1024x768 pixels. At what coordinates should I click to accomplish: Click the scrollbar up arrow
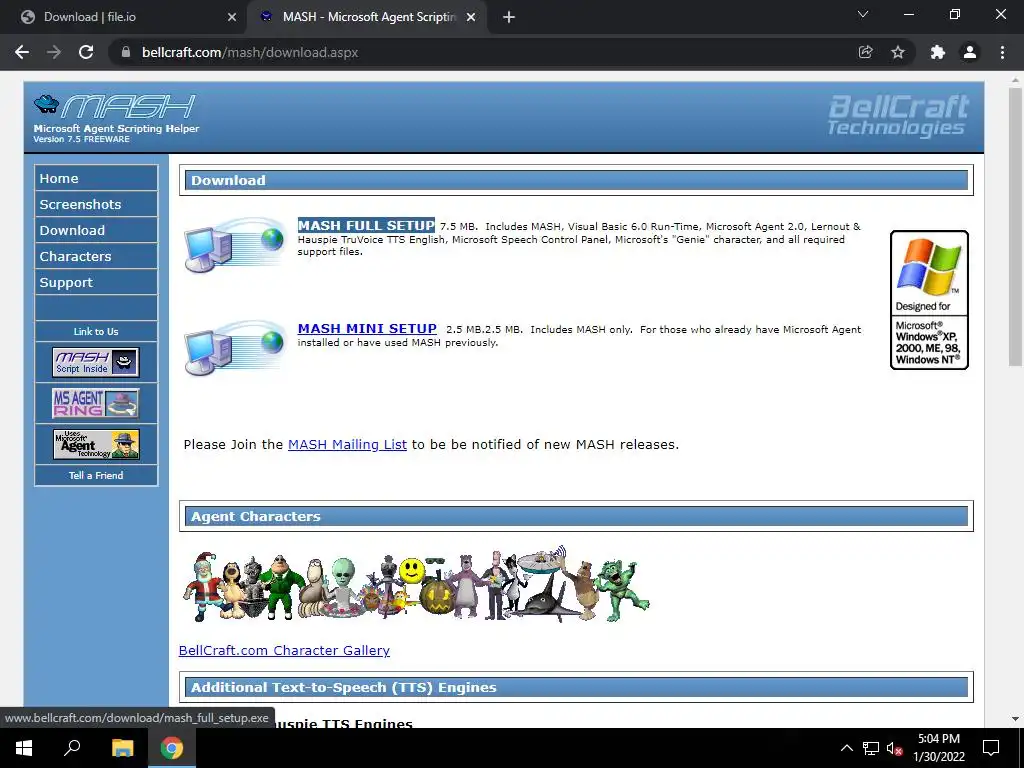[x=1015, y=80]
